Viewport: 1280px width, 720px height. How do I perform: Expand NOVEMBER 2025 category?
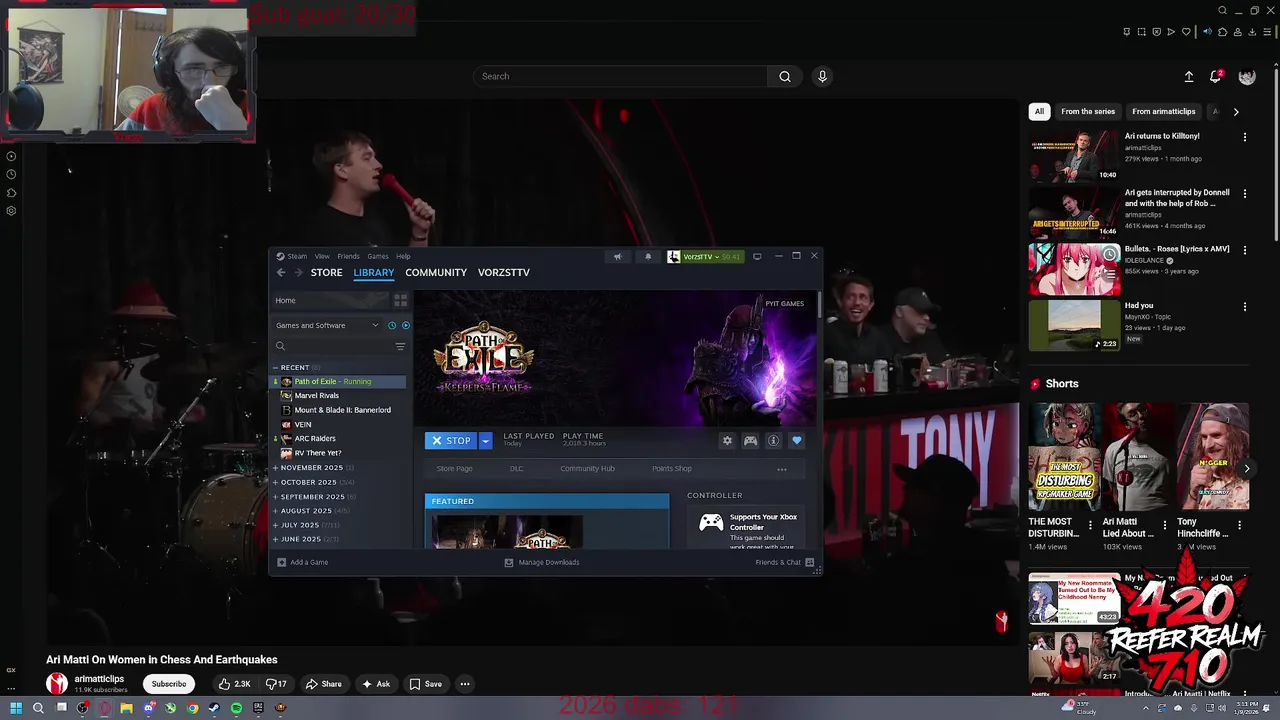click(x=275, y=467)
